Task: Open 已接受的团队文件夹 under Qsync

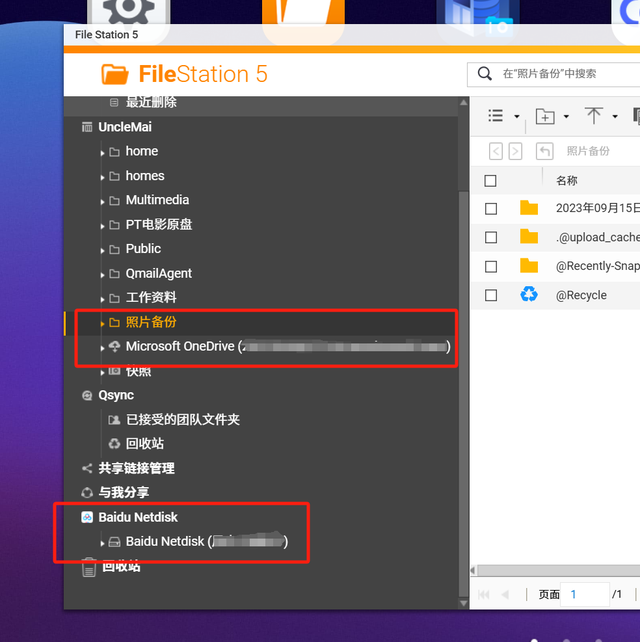Action: click(183, 419)
